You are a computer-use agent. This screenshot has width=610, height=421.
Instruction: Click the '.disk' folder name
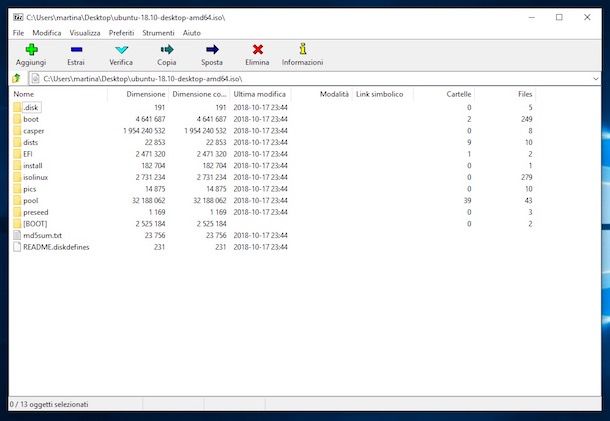(x=31, y=107)
